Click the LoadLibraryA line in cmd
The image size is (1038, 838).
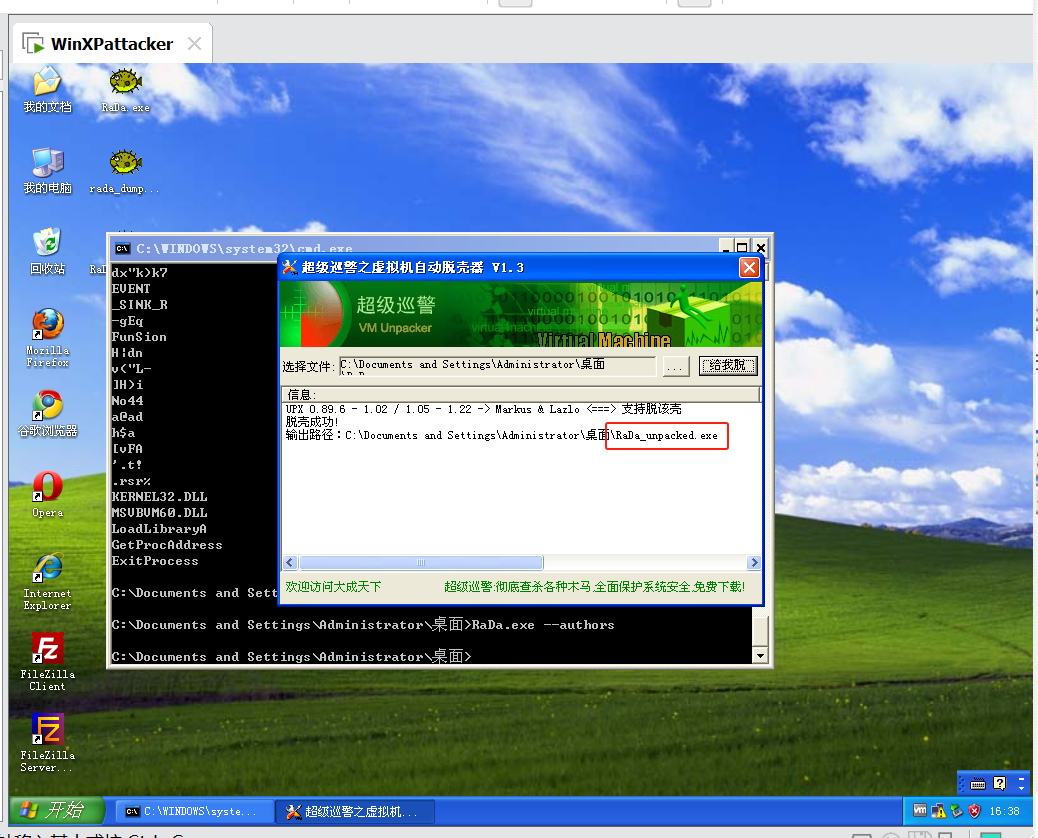(159, 529)
